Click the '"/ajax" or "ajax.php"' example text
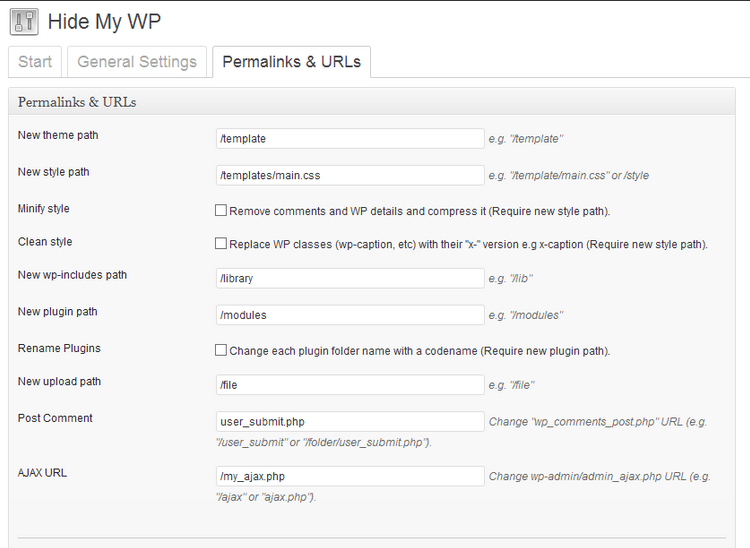750x548 pixels. (x=266, y=497)
